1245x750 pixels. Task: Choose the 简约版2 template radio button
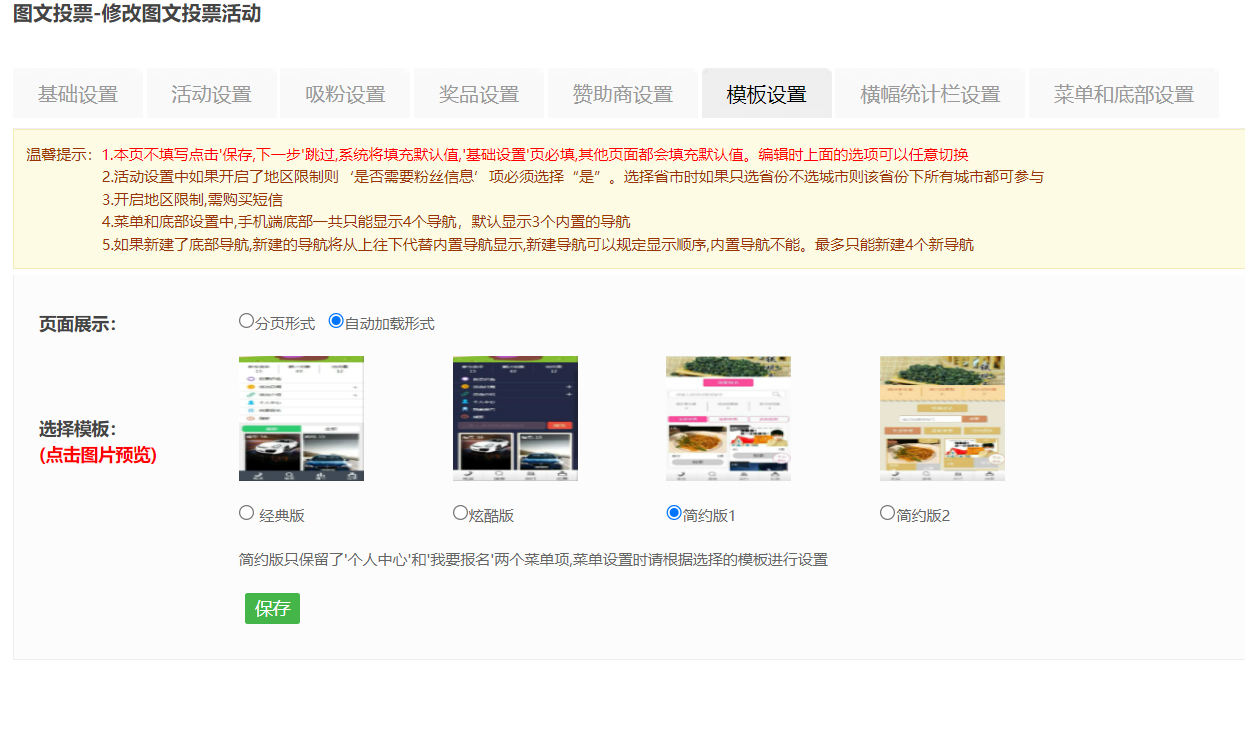click(x=887, y=513)
